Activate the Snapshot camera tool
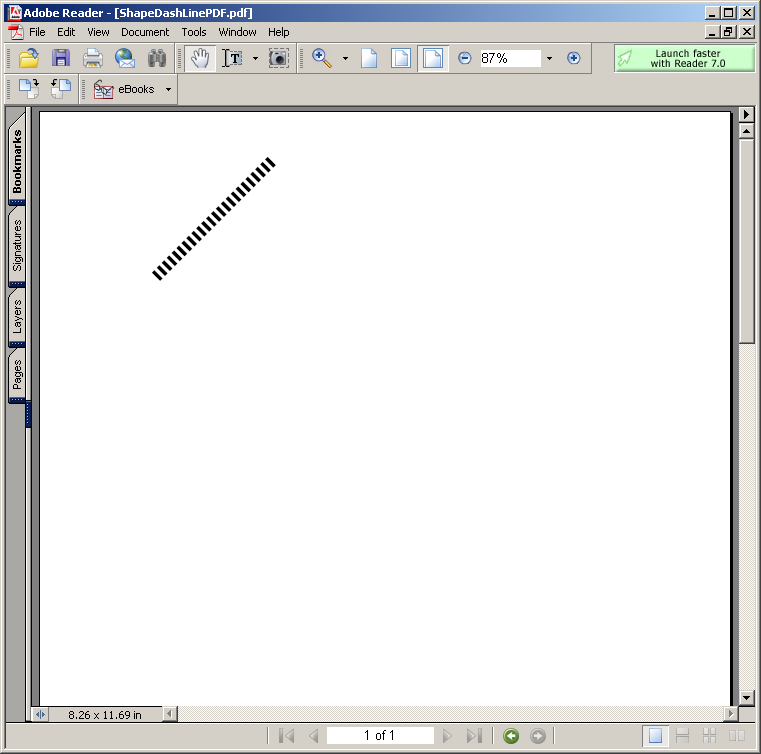This screenshot has width=761, height=754. click(279, 58)
